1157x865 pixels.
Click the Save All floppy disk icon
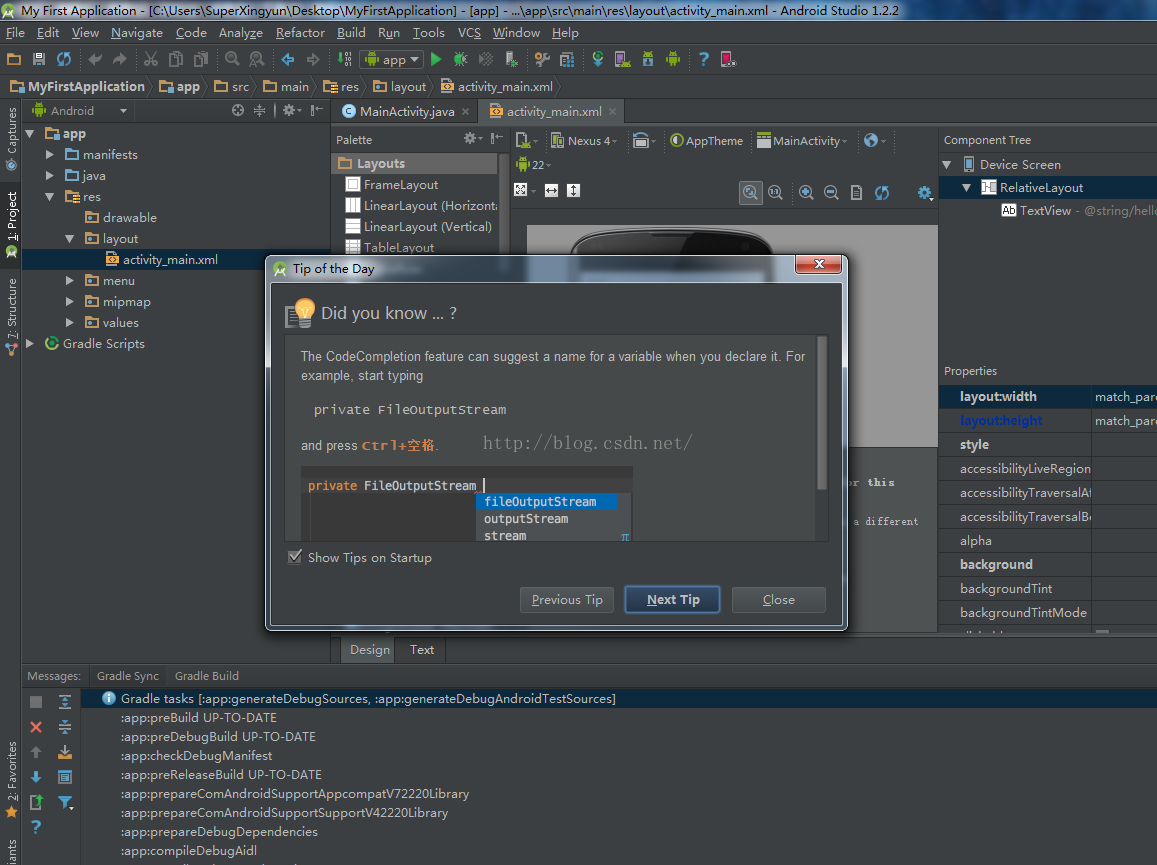pos(39,60)
